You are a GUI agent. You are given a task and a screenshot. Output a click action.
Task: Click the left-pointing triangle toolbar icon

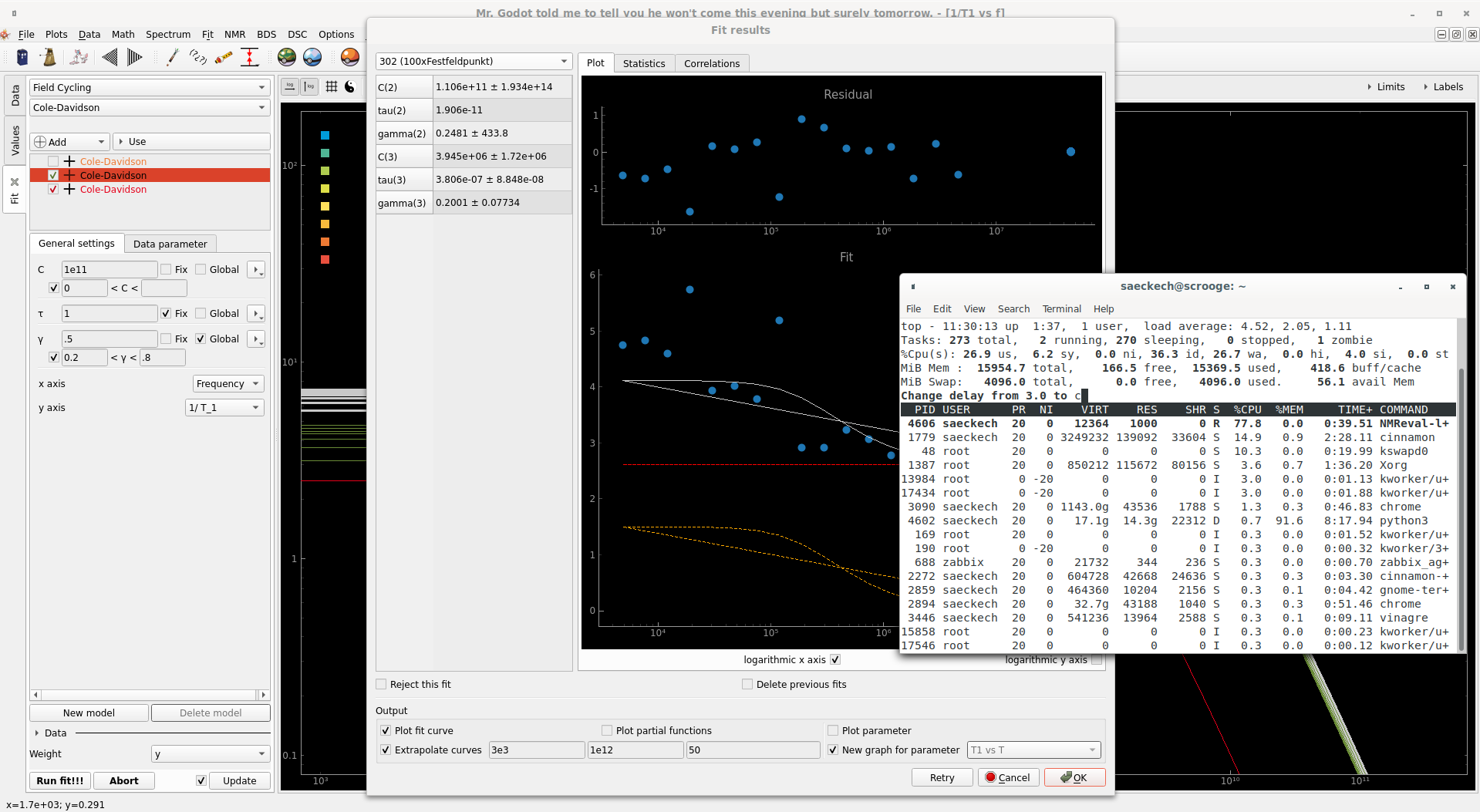(110, 57)
